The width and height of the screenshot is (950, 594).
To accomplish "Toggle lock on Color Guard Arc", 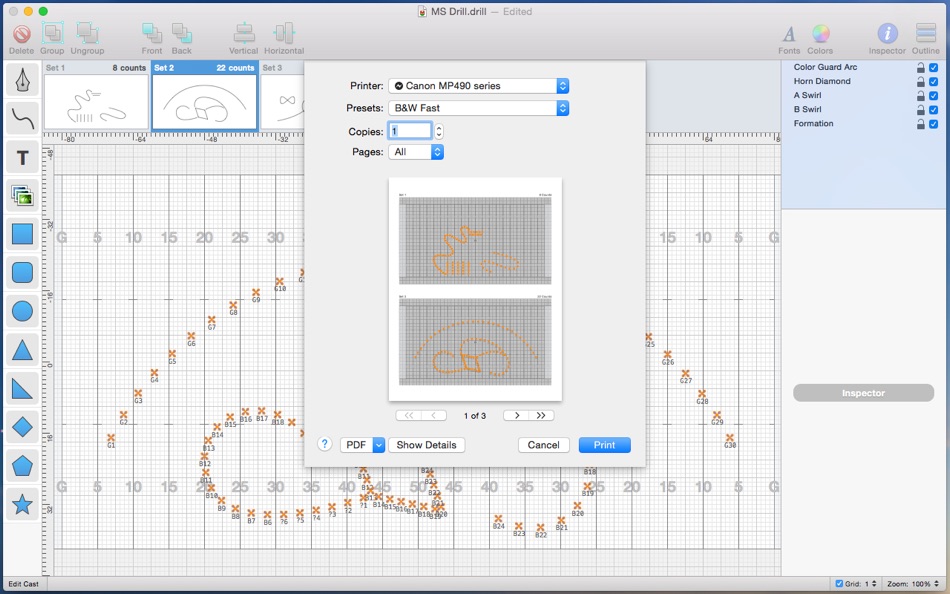I will pyautogui.click(x=920, y=67).
